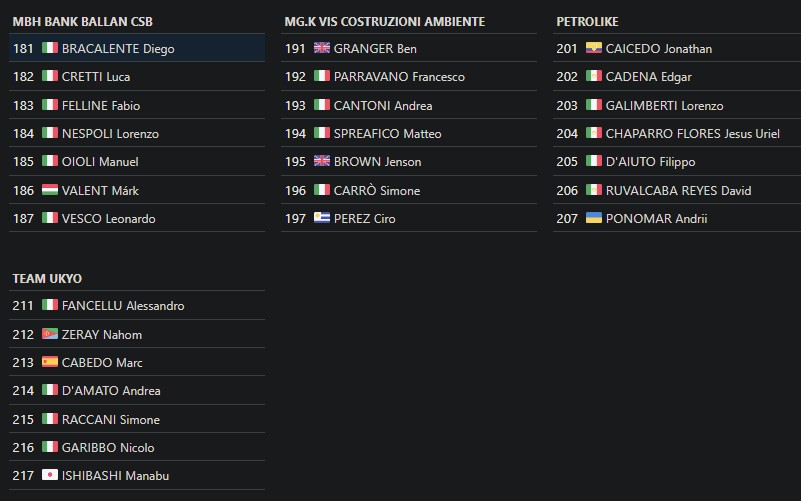801x501 pixels.
Task: Open rider FELLINE Fabio's profile
Action: (x=101, y=105)
